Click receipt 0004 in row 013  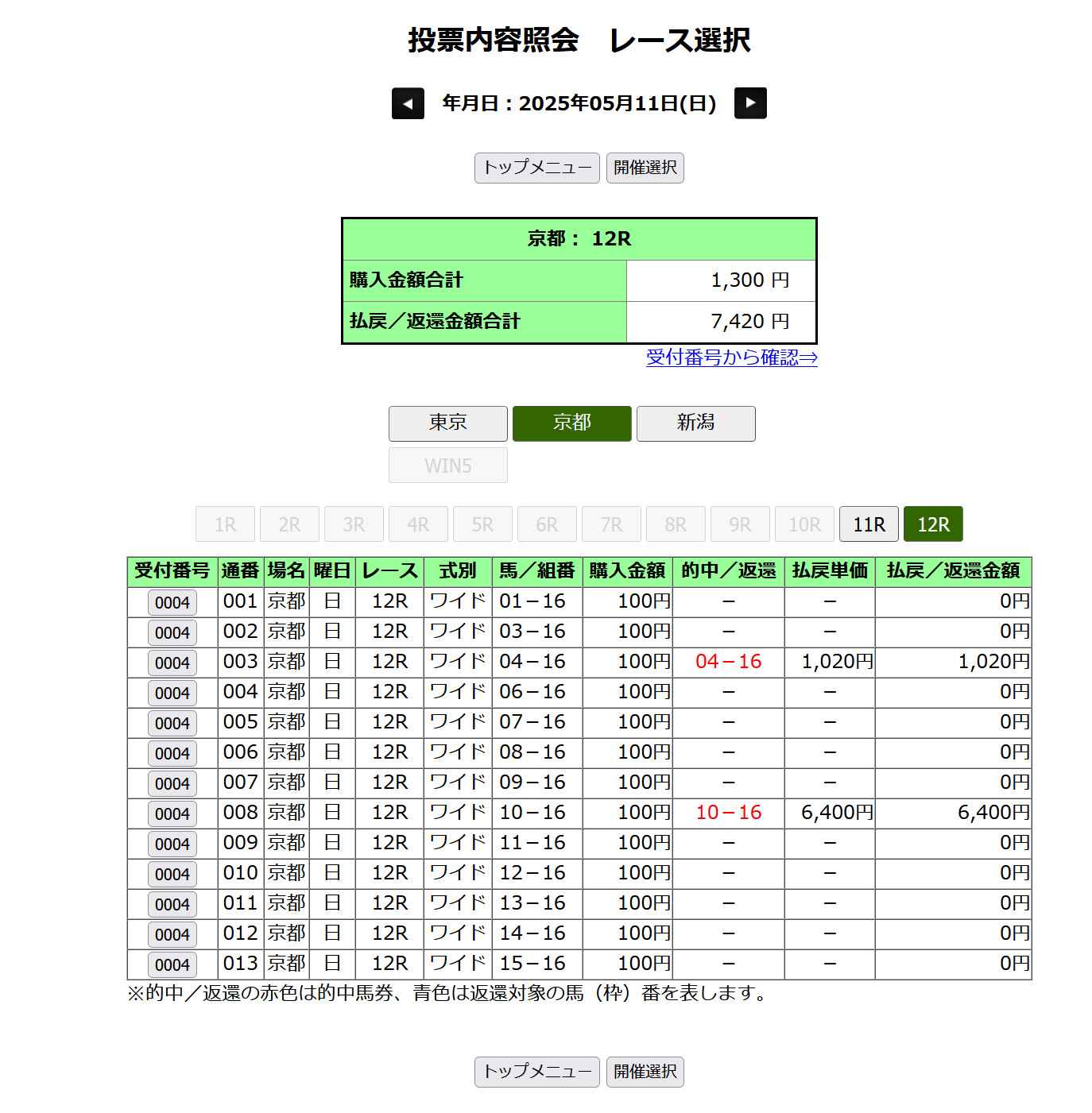point(172,964)
